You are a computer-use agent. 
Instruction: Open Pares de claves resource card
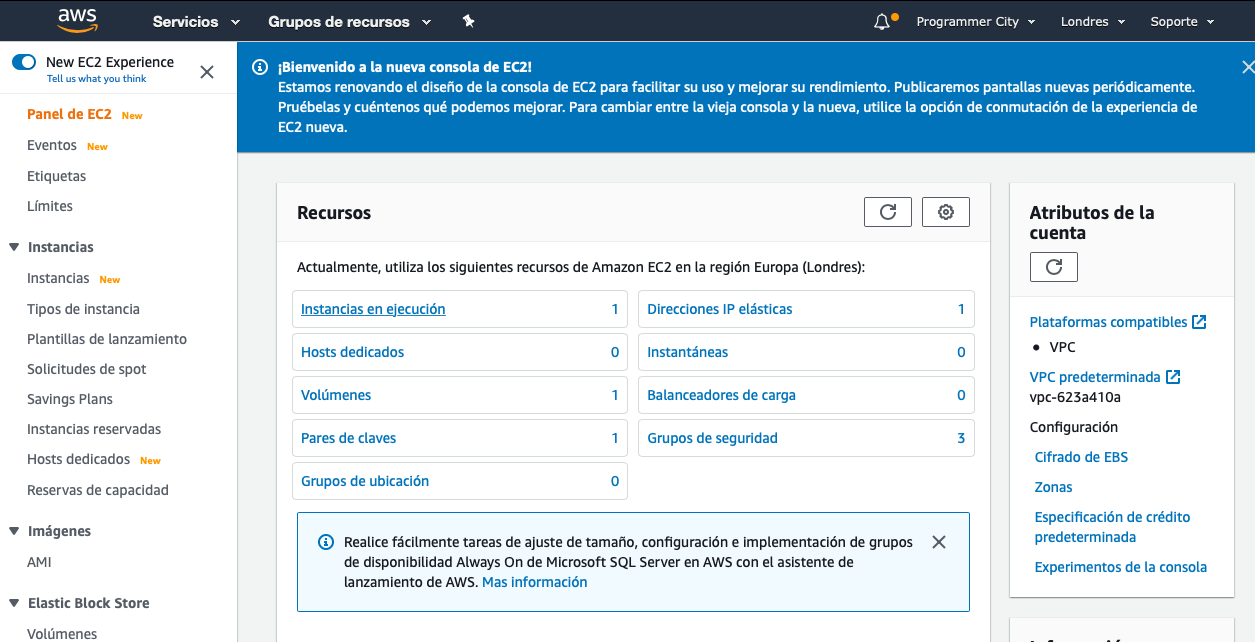coord(460,438)
